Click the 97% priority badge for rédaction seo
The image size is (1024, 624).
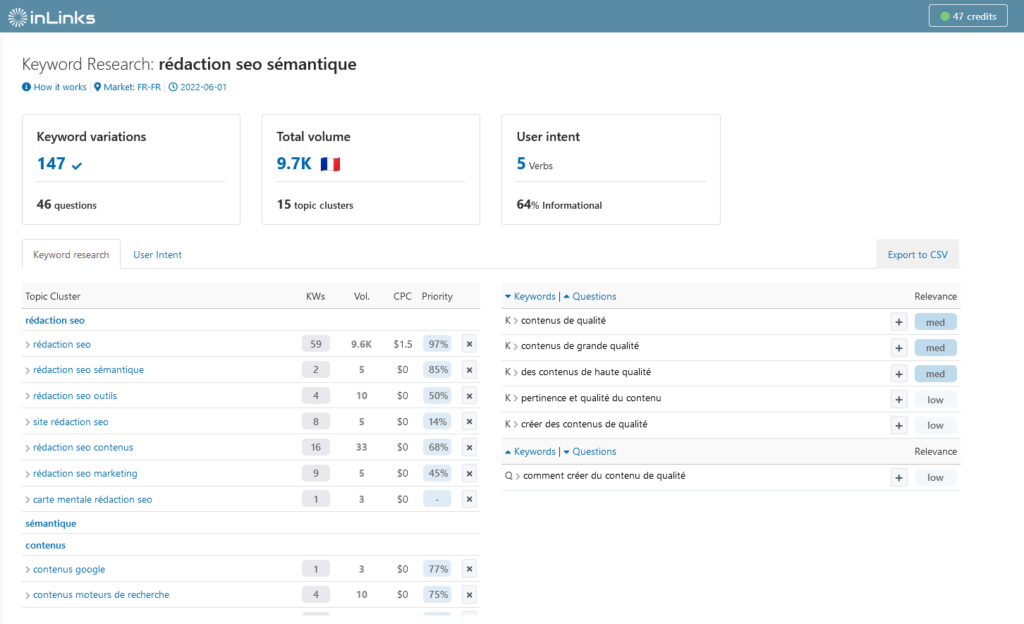click(436, 344)
